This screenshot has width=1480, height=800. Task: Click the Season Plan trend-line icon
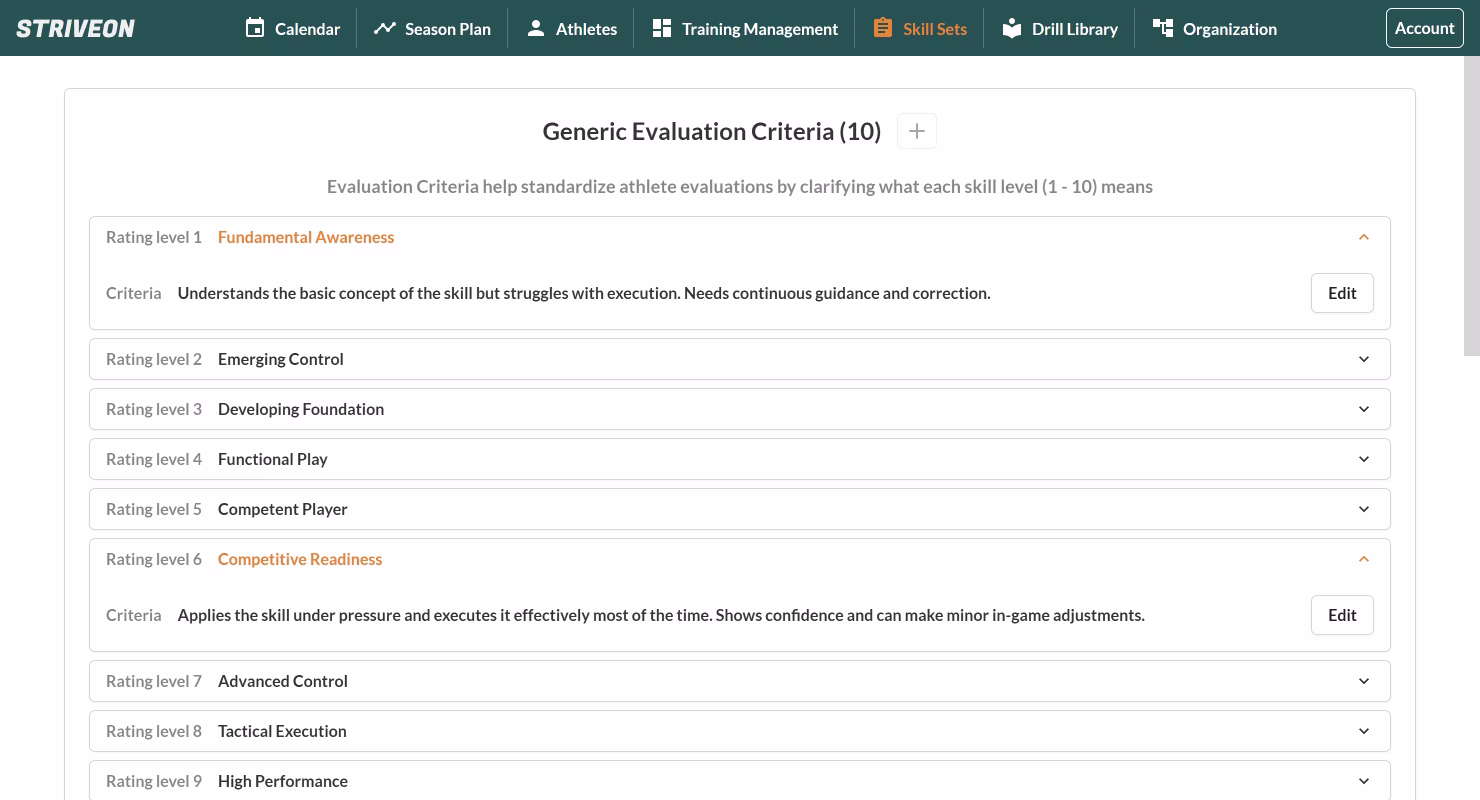click(384, 28)
